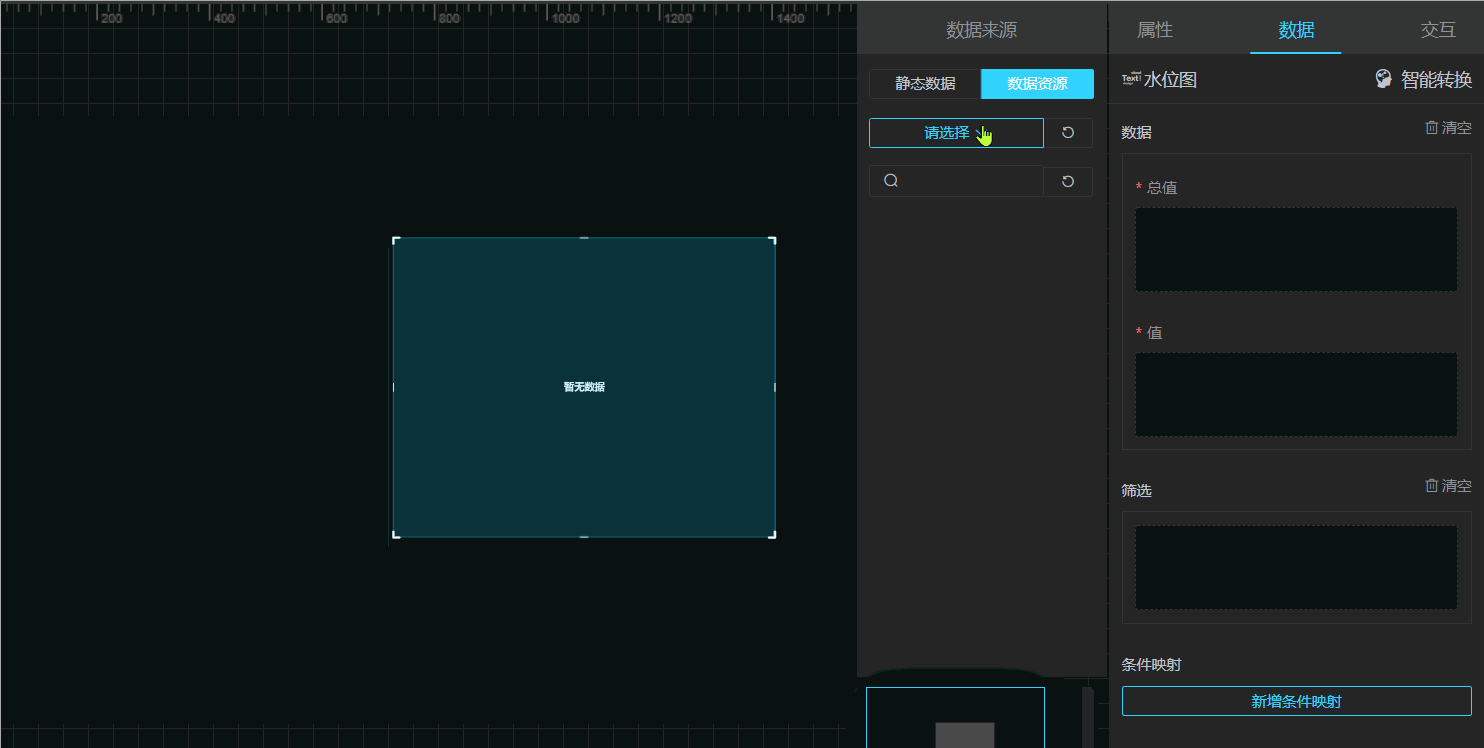Switch to the 数据 tab

(1296, 30)
